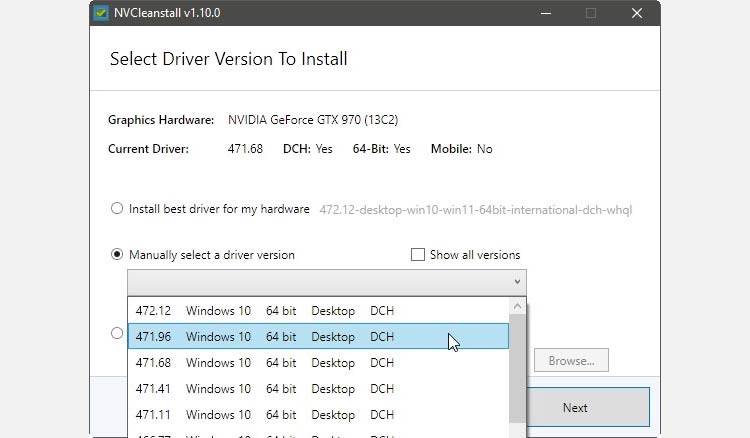Click the 472.12-desktop-win10-win11 driver filename text
Viewport: 750px width, 438px height.
tap(475, 210)
